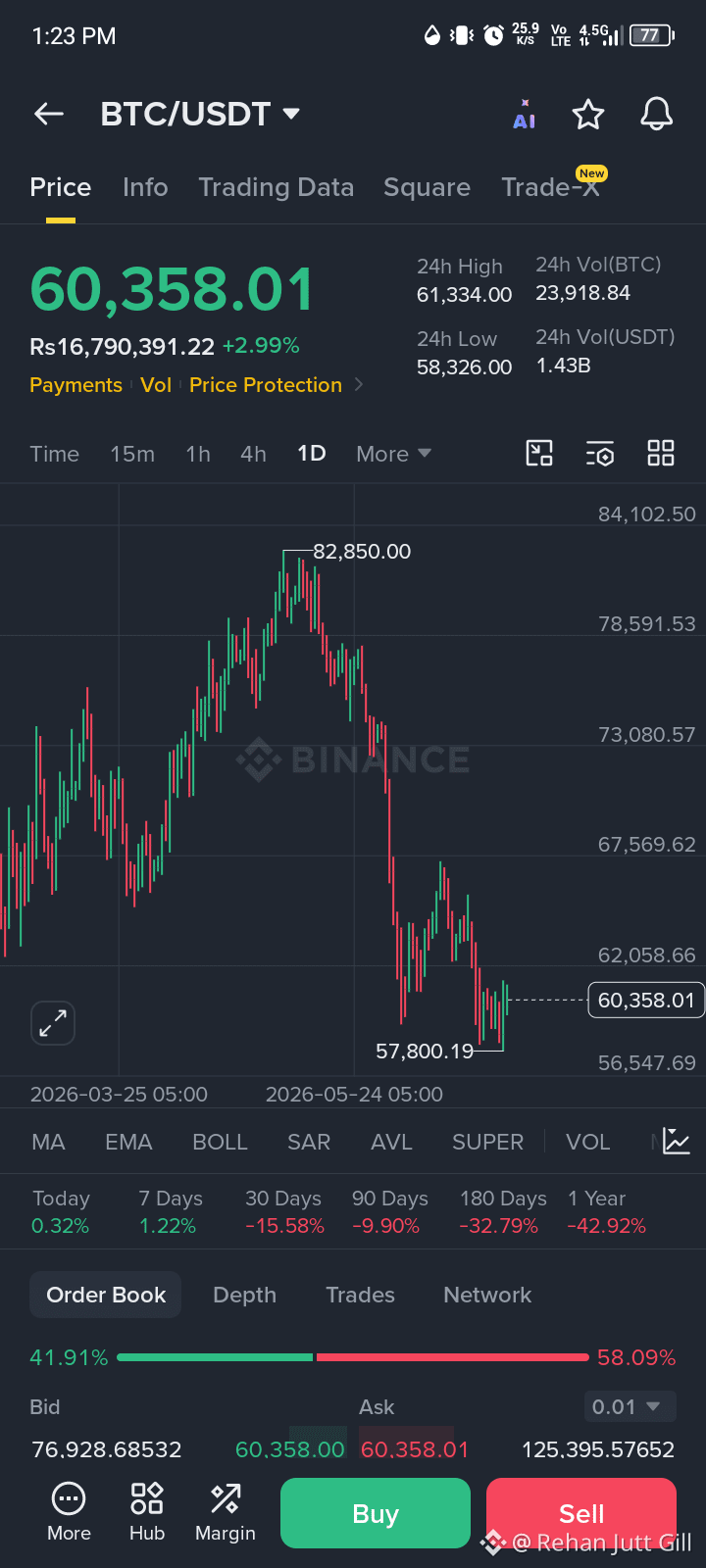Switch to the Price tab
Image resolution: width=706 pixels, height=1568 pixels.
coord(61,187)
